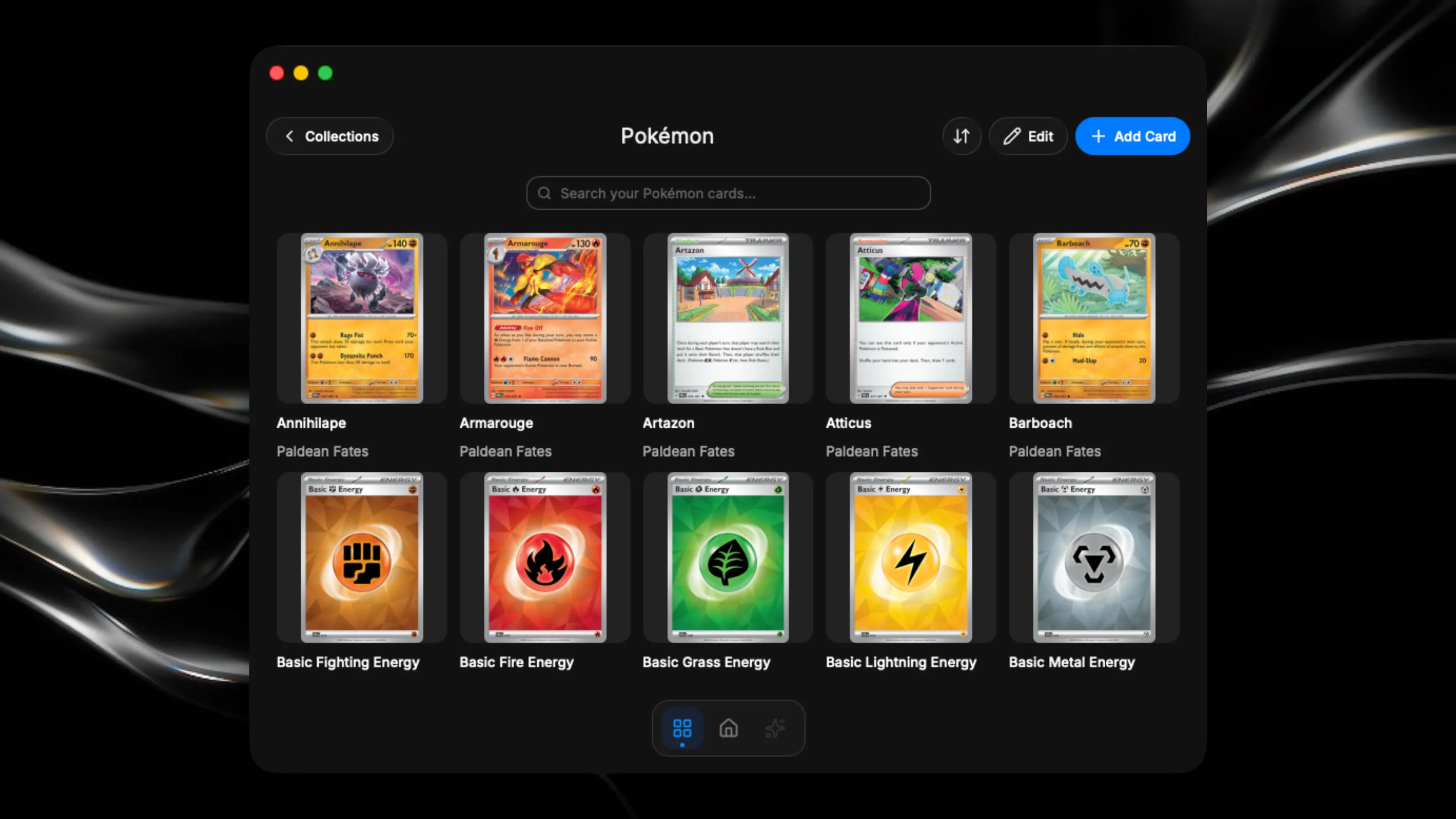Maximize the window with green button
The height and width of the screenshot is (819, 1456).
pyautogui.click(x=325, y=73)
